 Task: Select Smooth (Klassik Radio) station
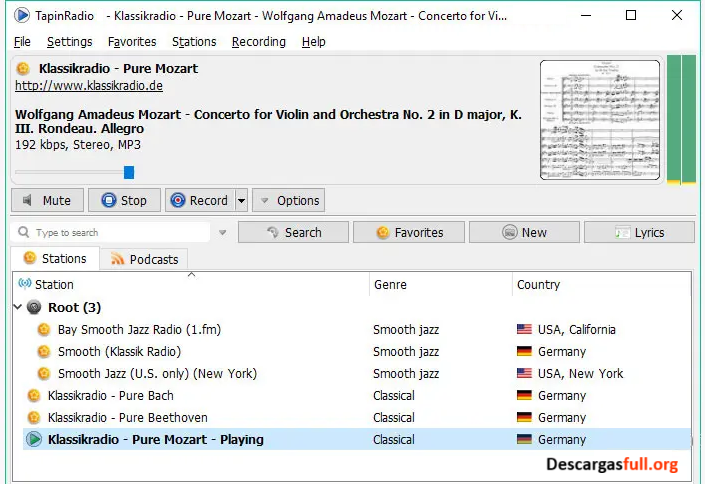tap(119, 352)
